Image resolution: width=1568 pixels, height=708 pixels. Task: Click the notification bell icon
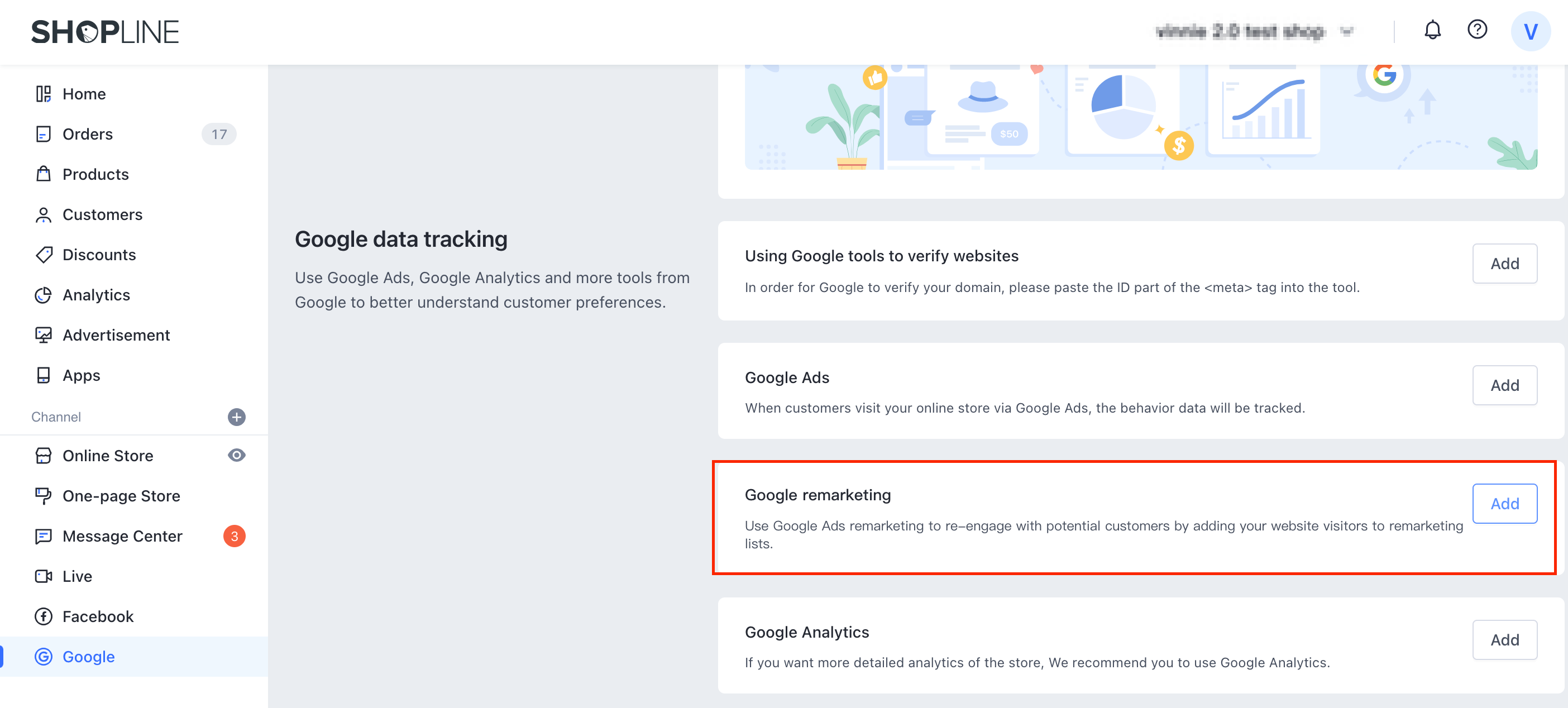click(1432, 31)
